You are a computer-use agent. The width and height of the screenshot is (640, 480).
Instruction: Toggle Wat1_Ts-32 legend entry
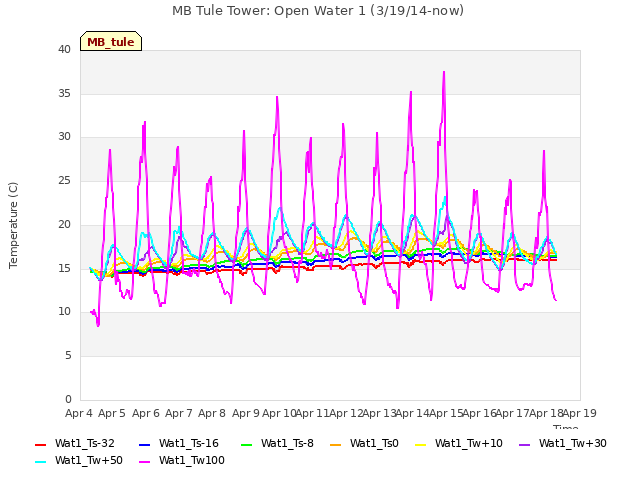tap(75, 444)
